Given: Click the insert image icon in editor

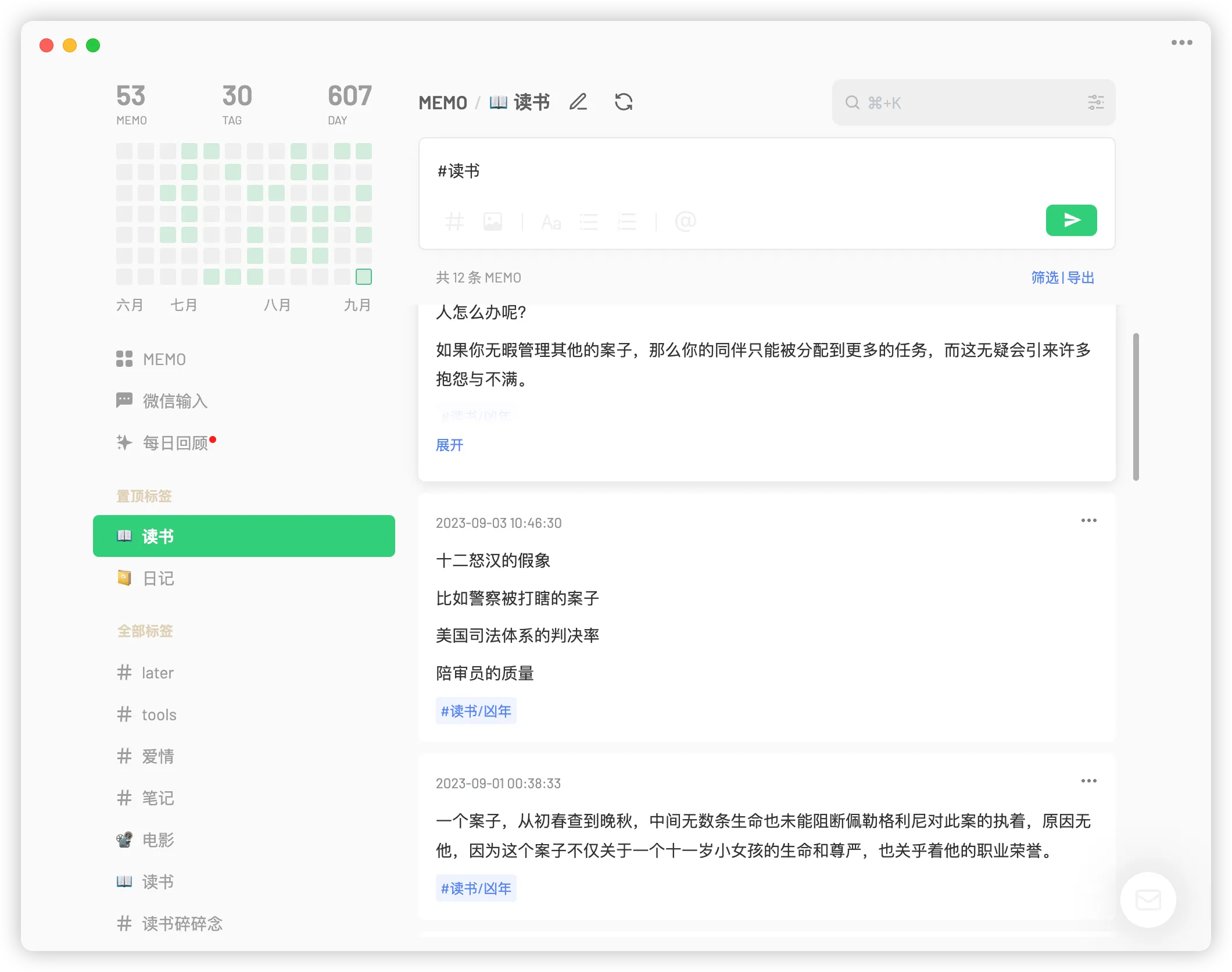Looking at the screenshot, I should (x=493, y=221).
